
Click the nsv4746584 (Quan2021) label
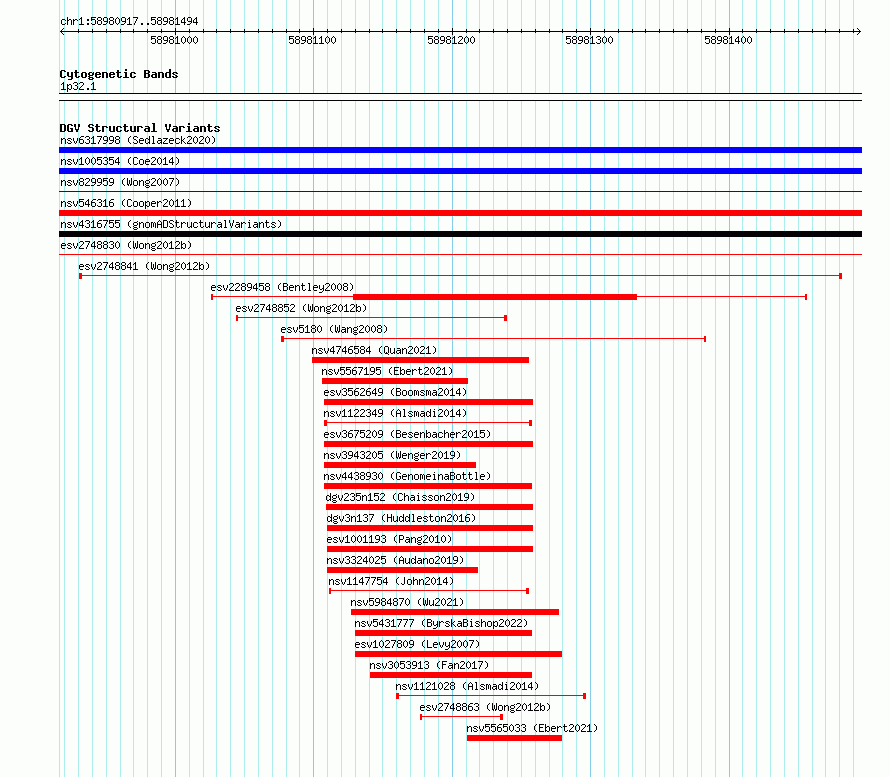(x=374, y=350)
